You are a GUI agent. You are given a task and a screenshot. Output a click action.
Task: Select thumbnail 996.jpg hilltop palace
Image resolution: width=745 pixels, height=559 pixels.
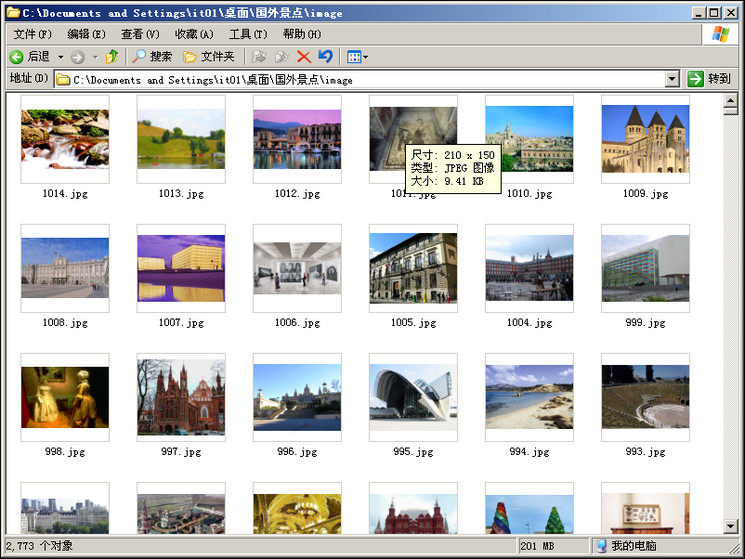[297, 397]
